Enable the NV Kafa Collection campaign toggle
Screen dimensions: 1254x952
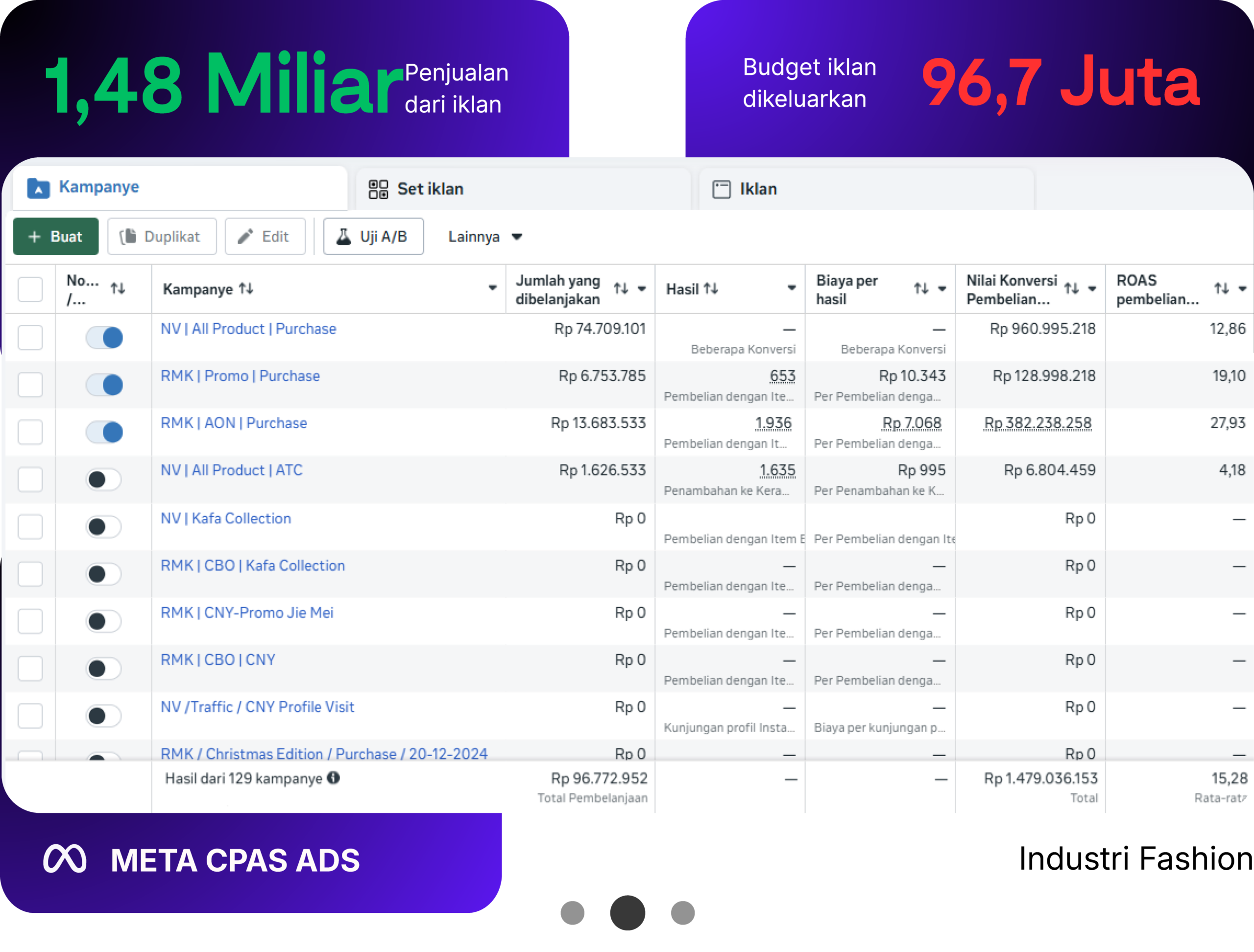point(104,527)
